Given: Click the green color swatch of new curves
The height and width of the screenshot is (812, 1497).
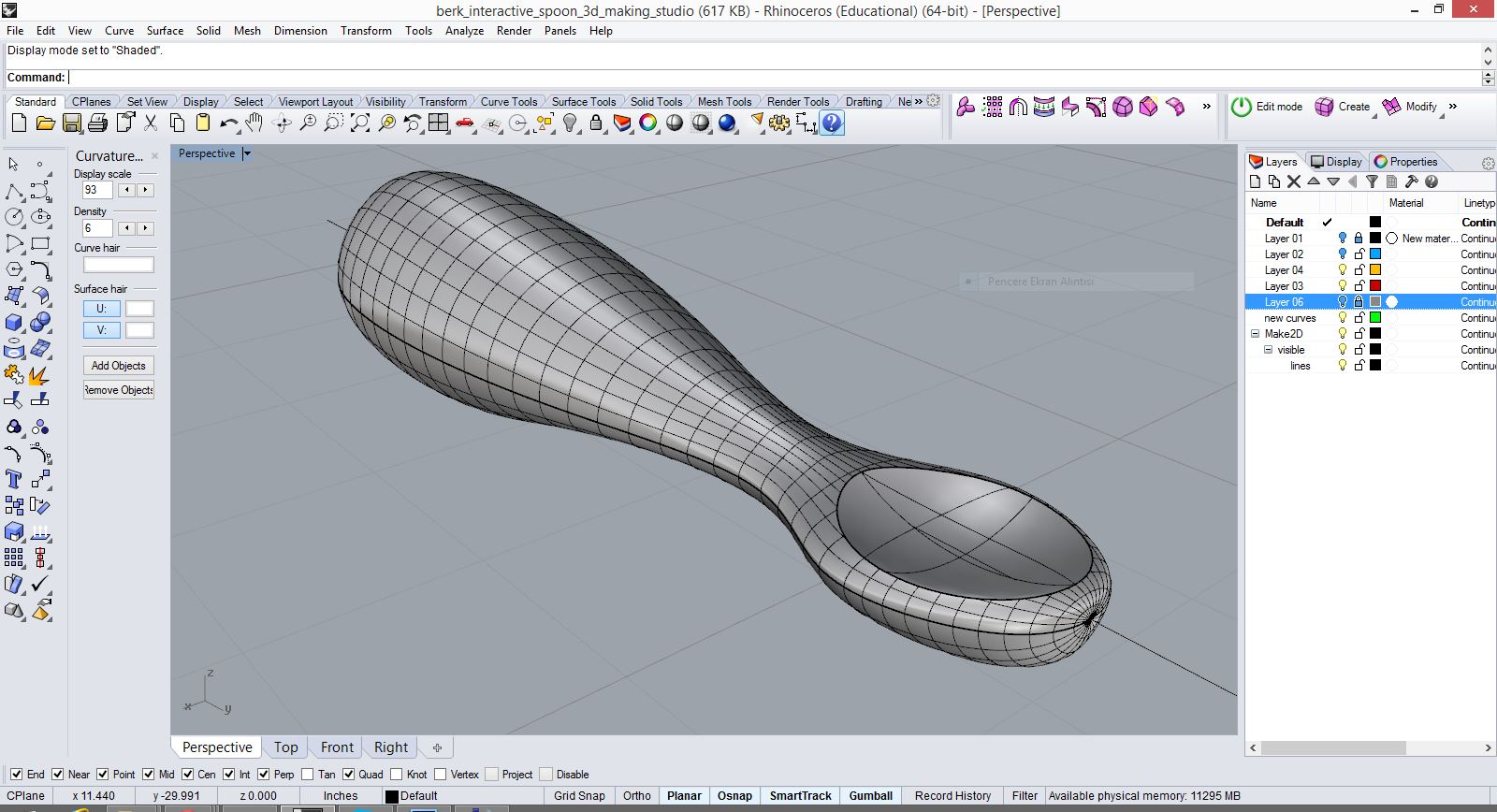Looking at the screenshot, I should pos(1375,318).
